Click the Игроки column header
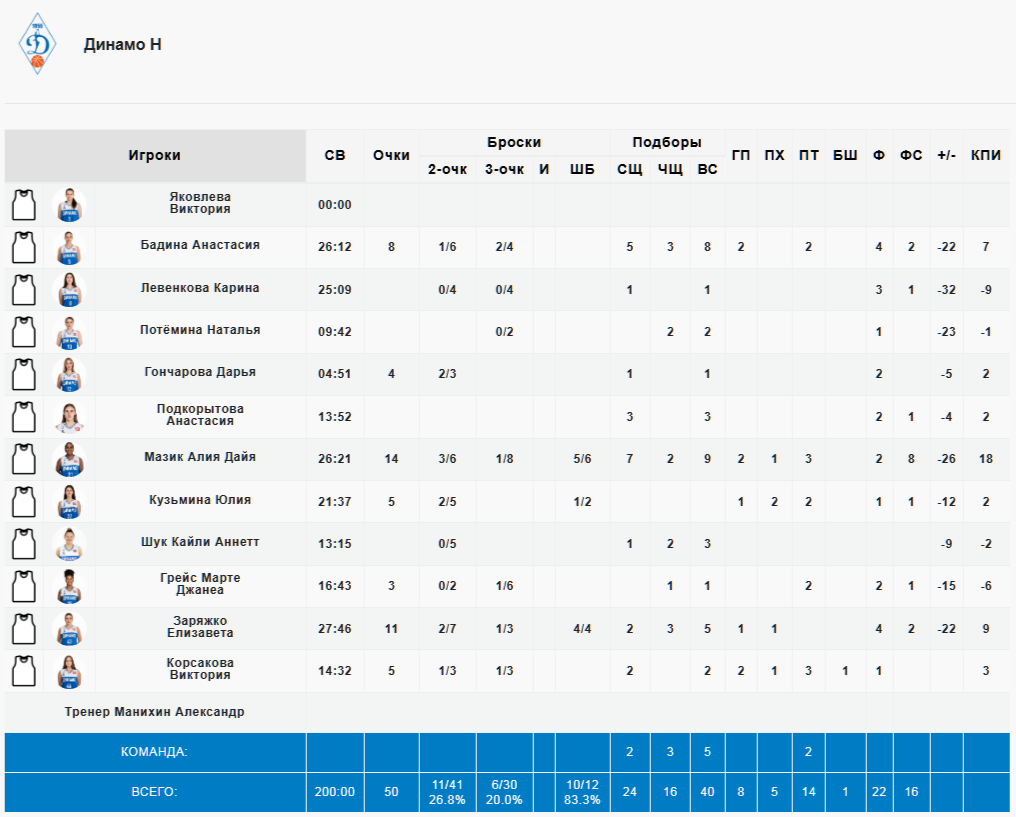The width and height of the screenshot is (1016, 817). pyautogui.click(x=155, y=155)
